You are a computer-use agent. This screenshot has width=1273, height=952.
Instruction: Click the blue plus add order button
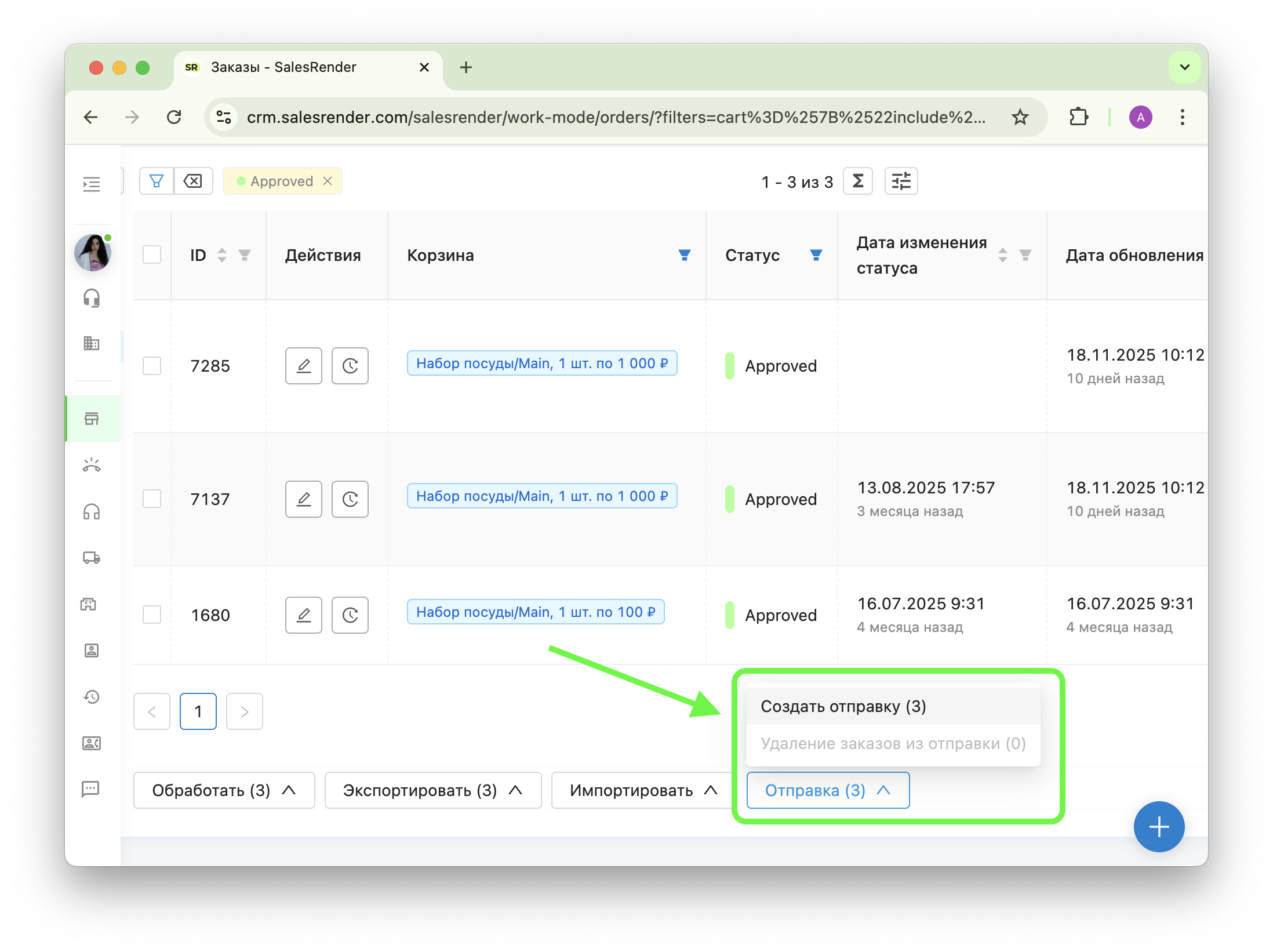(x=1159, y=827)
